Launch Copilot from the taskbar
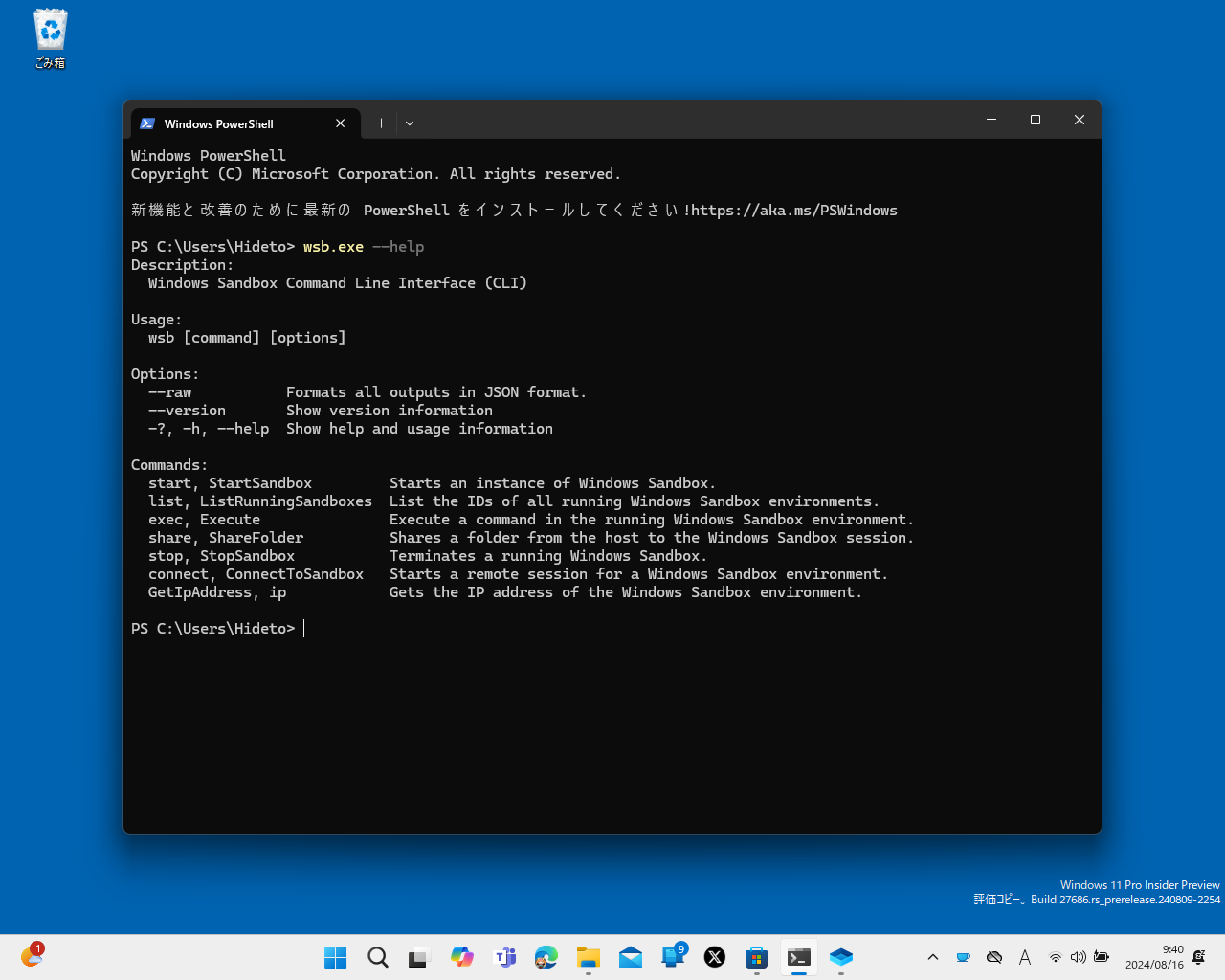1225x980 pixels. coord(462,957)
